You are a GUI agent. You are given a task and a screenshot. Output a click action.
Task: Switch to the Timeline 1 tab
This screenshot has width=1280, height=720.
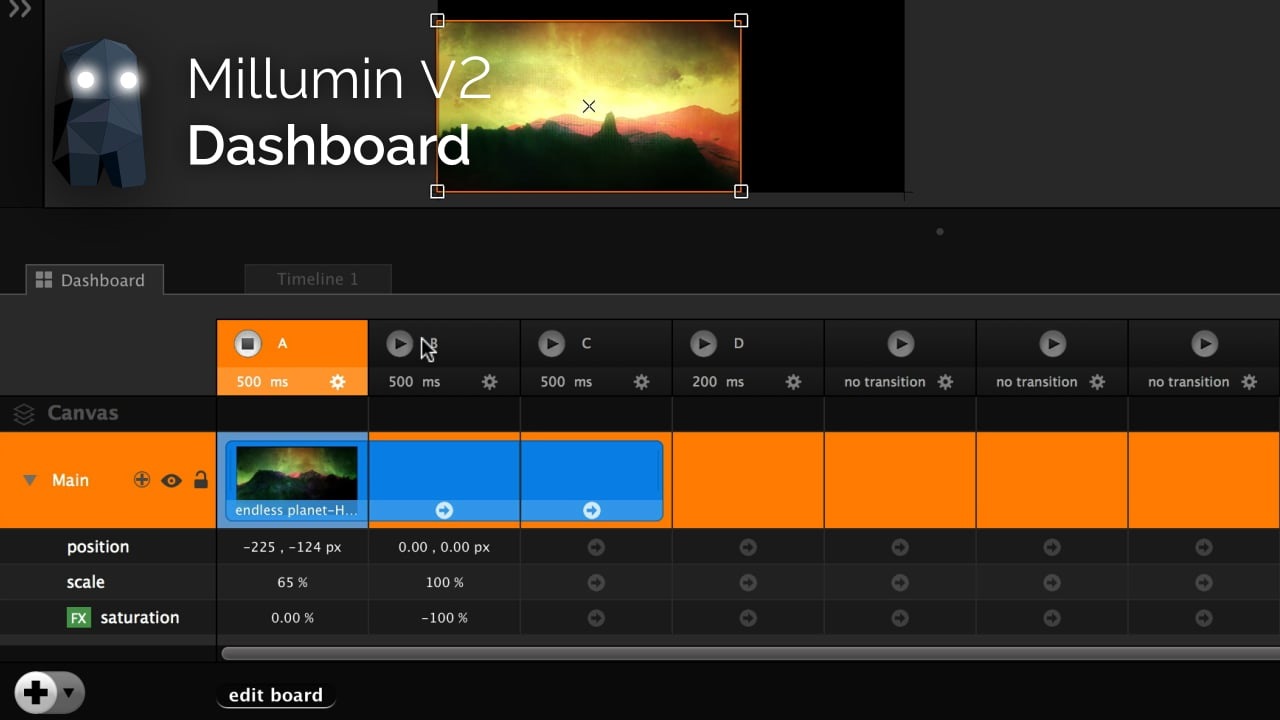point(318,279)
